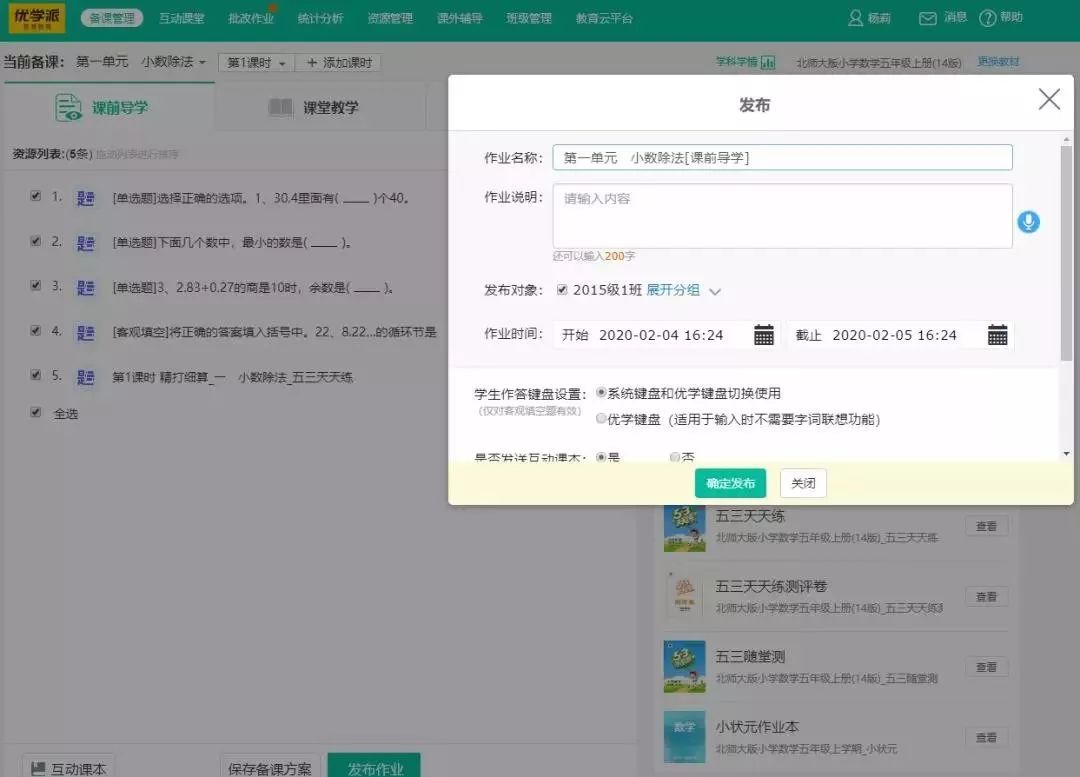Click the voice input microphone icon
Screen dimensions: 1080x777
(1028, 222)
